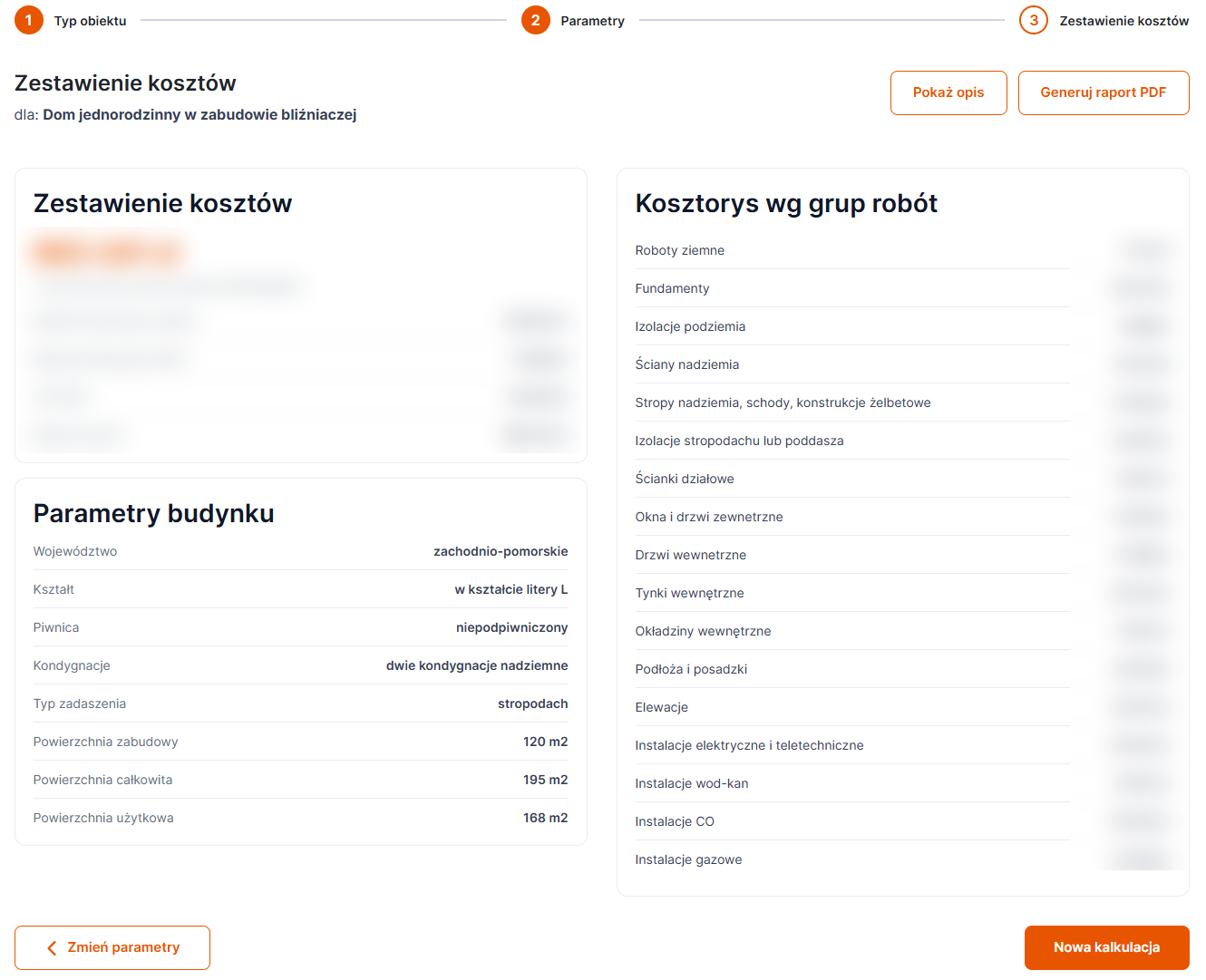
Task: Generate the PDF report
Action: click(1104, 92)
